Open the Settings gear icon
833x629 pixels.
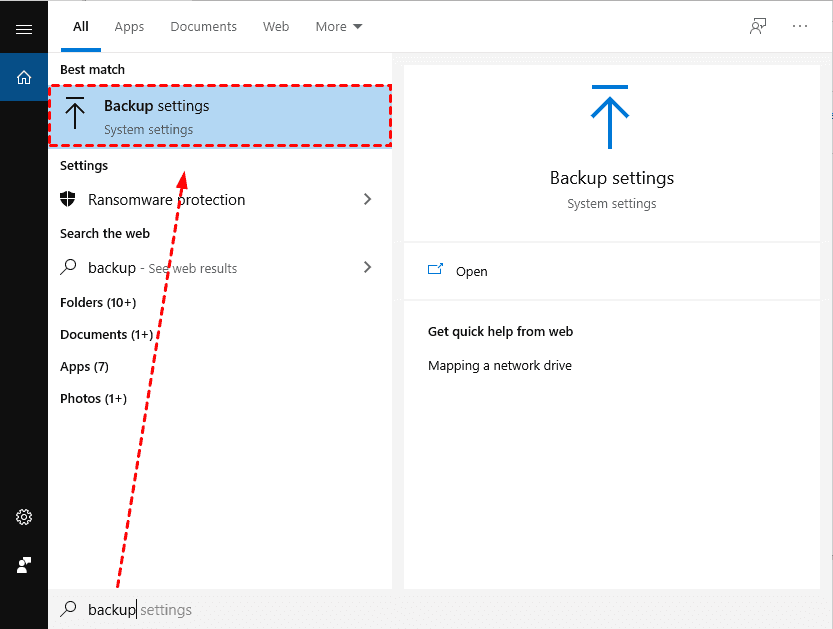(24, 517)
